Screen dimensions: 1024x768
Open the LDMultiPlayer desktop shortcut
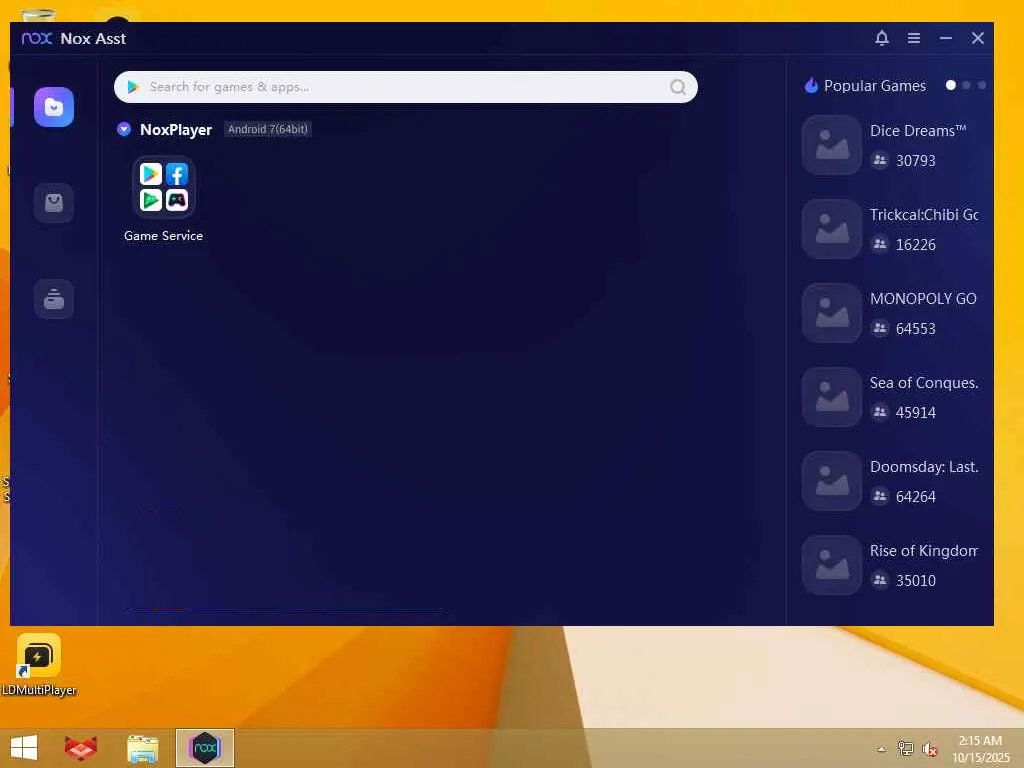tap(39, 665)
